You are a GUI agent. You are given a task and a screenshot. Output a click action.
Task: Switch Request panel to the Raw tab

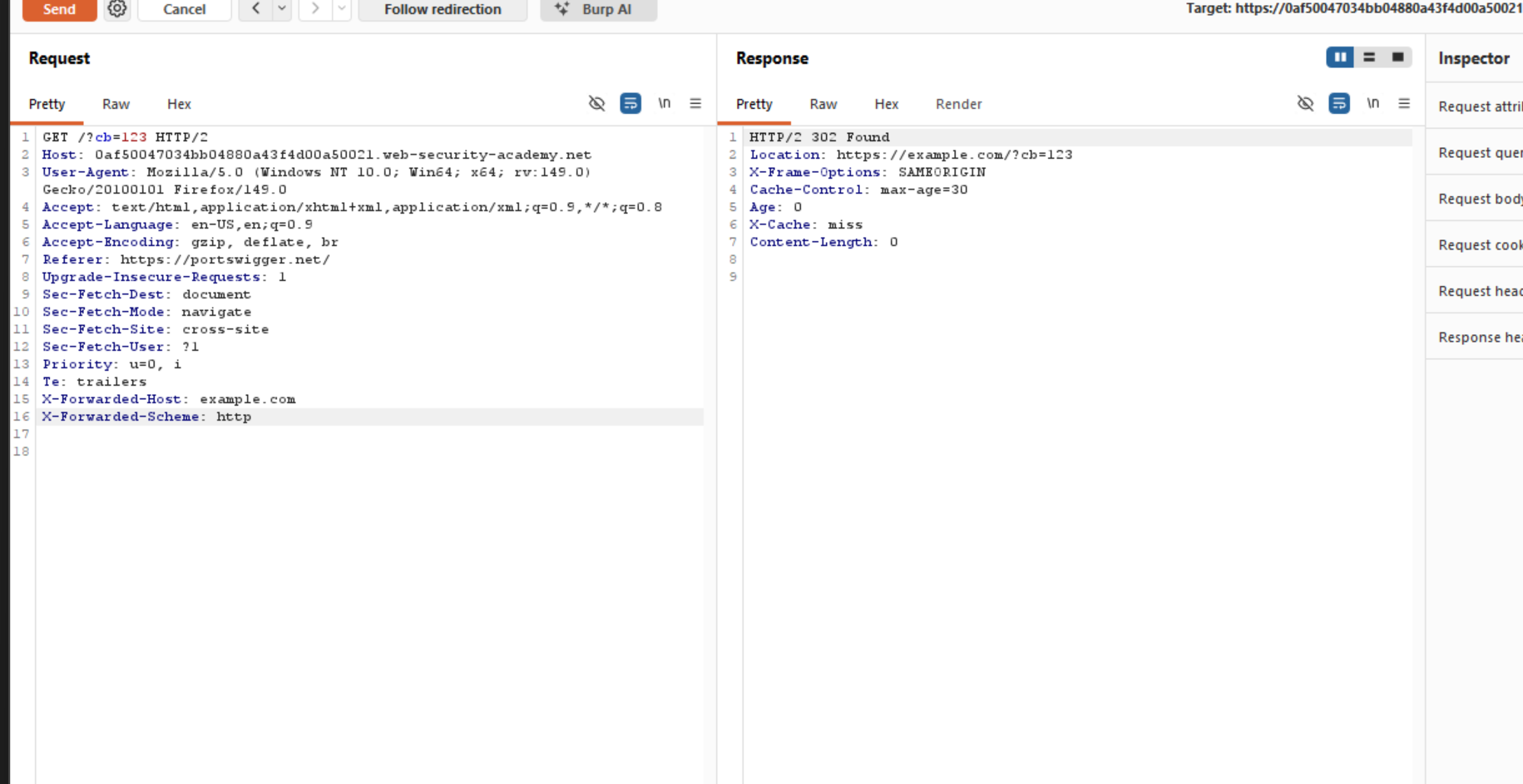116,104
